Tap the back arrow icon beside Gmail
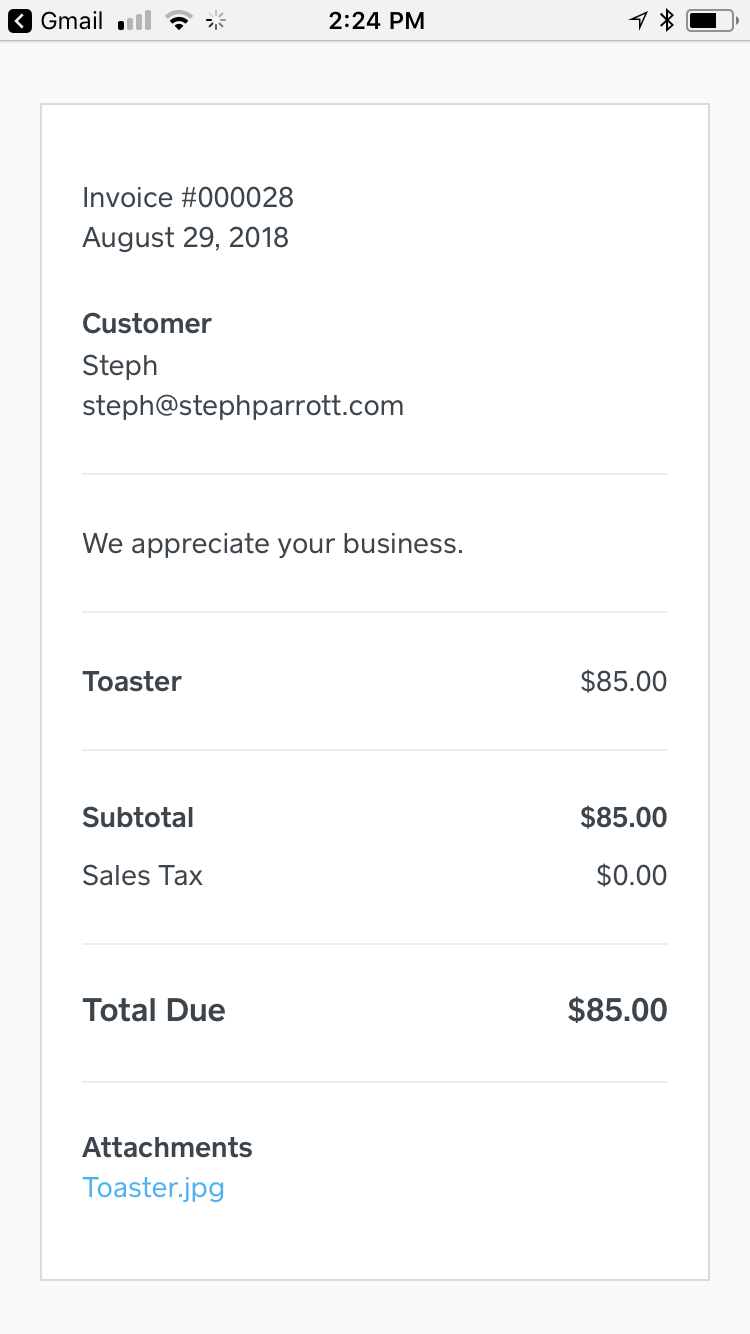The image size is (750, 1334). click(20, 20)
